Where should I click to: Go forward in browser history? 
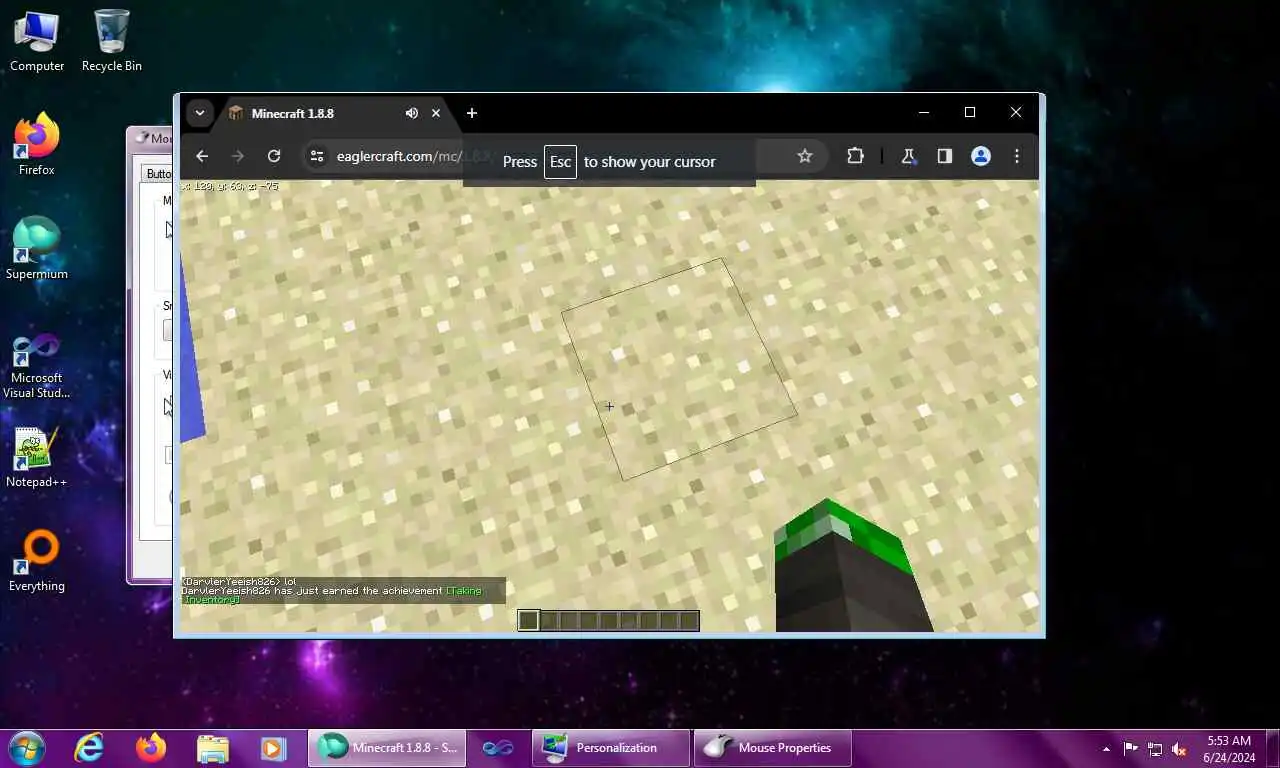pos(238,156)
